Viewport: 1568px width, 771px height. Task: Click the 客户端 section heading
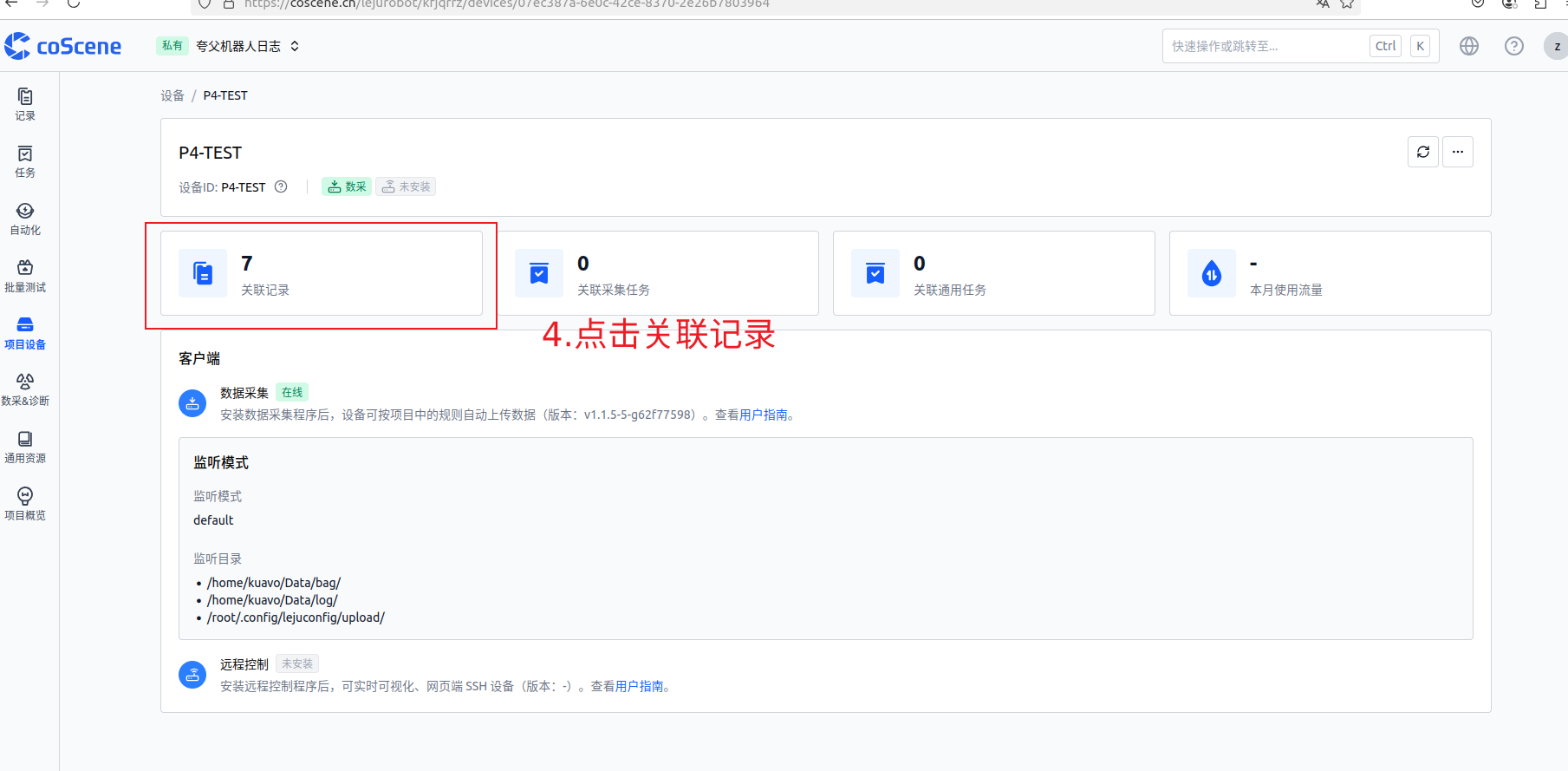[199, 358]
